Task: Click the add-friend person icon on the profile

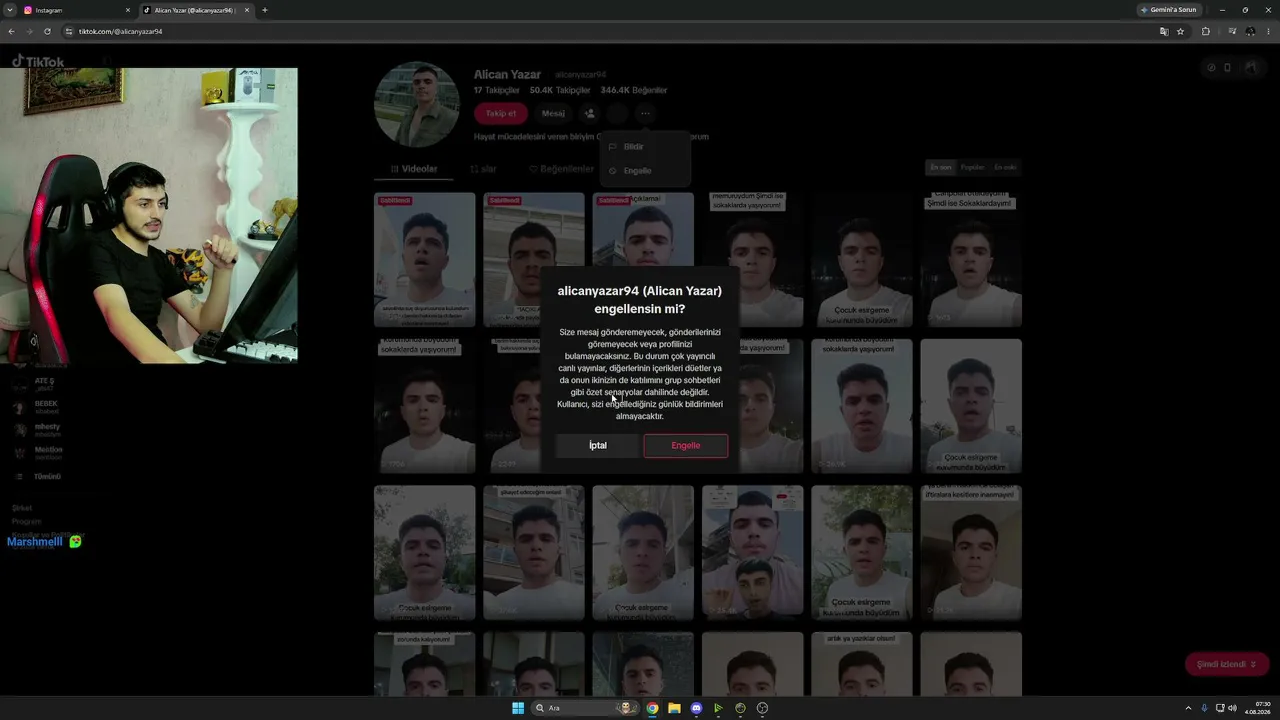Action: [590, 113]
